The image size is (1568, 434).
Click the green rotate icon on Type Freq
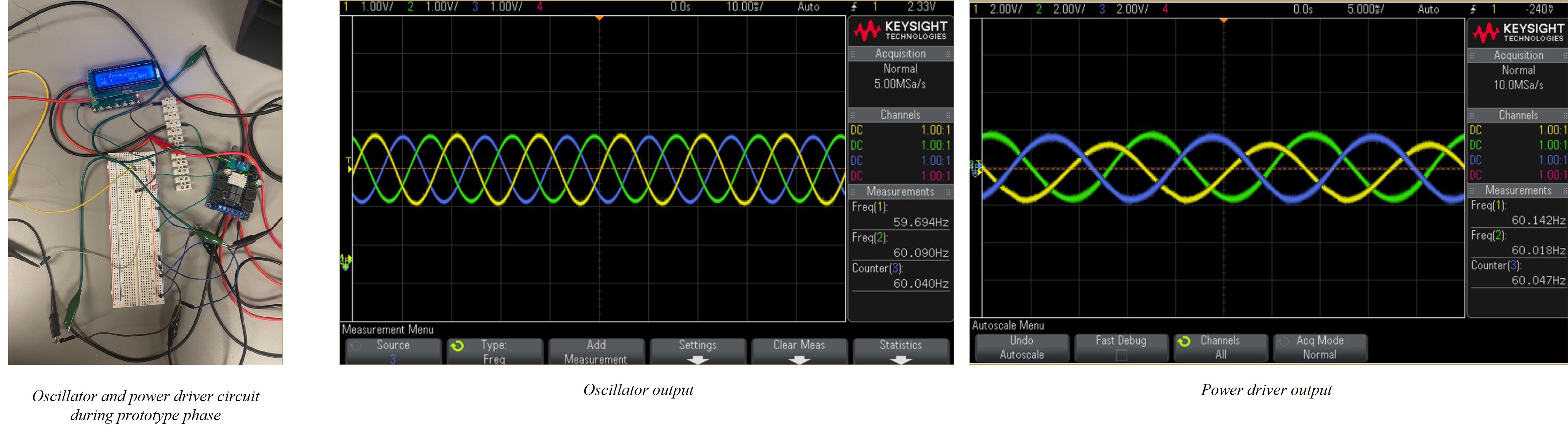click(x=457, y=345)
